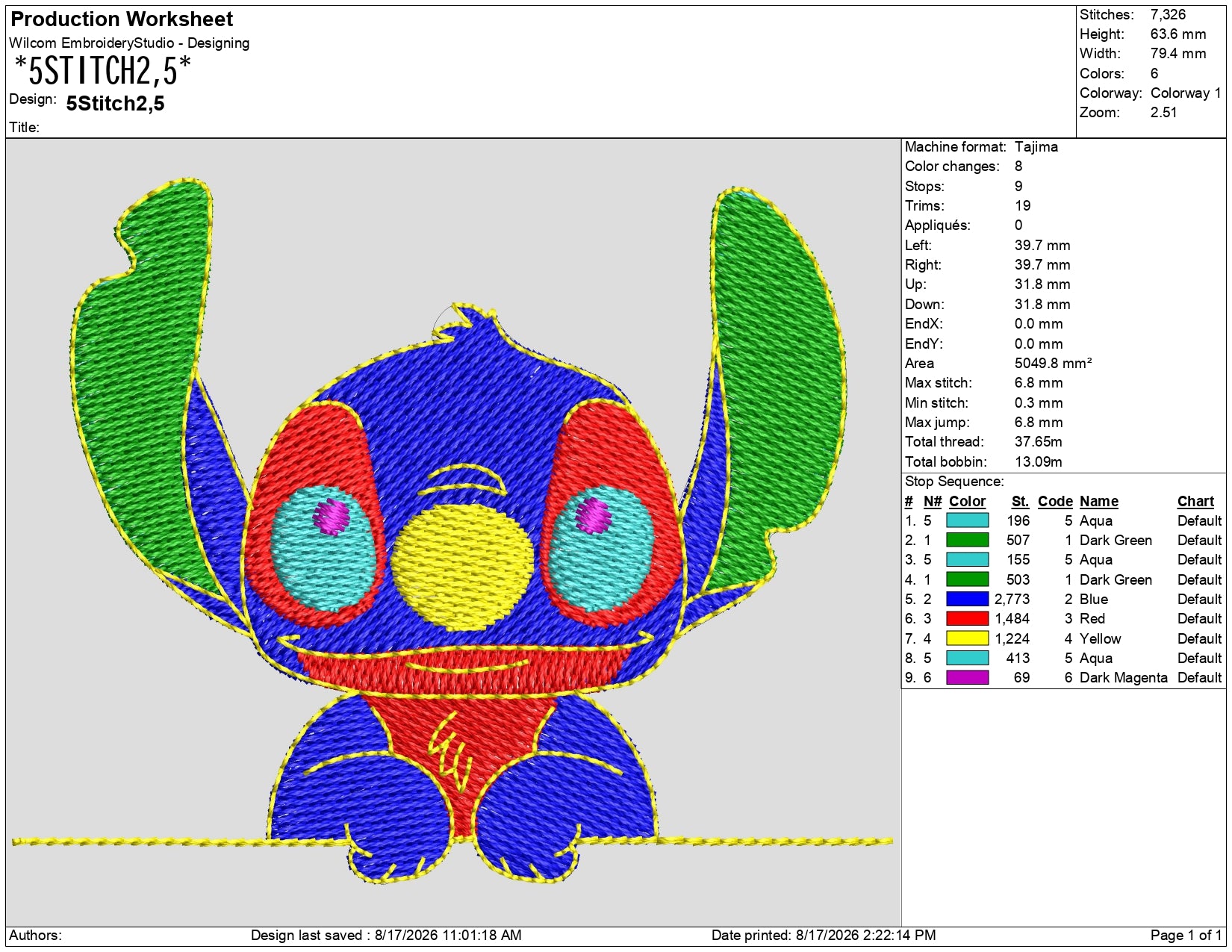Click the Total bobbin value '13.09m'
The width and height of the screenshot is (1232, 952).
click(1038, 461)
